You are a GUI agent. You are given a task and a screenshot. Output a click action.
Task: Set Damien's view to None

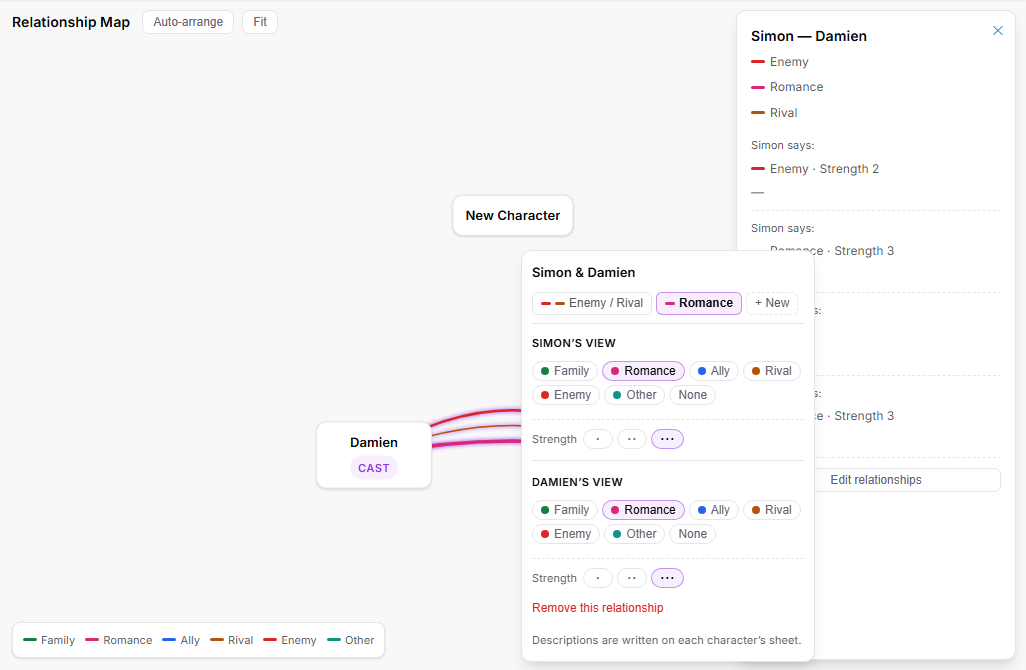pyautogui.click(x=692, y=534)
